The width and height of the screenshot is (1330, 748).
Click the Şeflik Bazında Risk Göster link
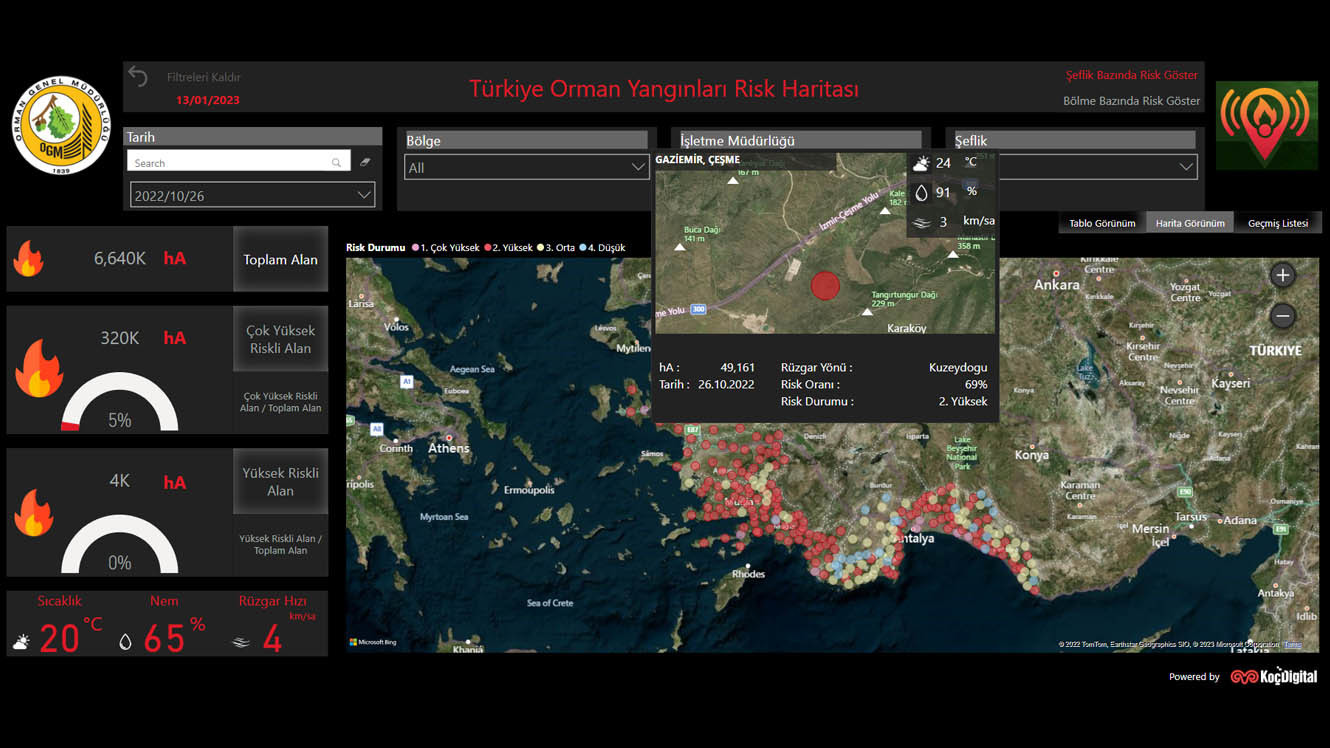click(1131, 74)
